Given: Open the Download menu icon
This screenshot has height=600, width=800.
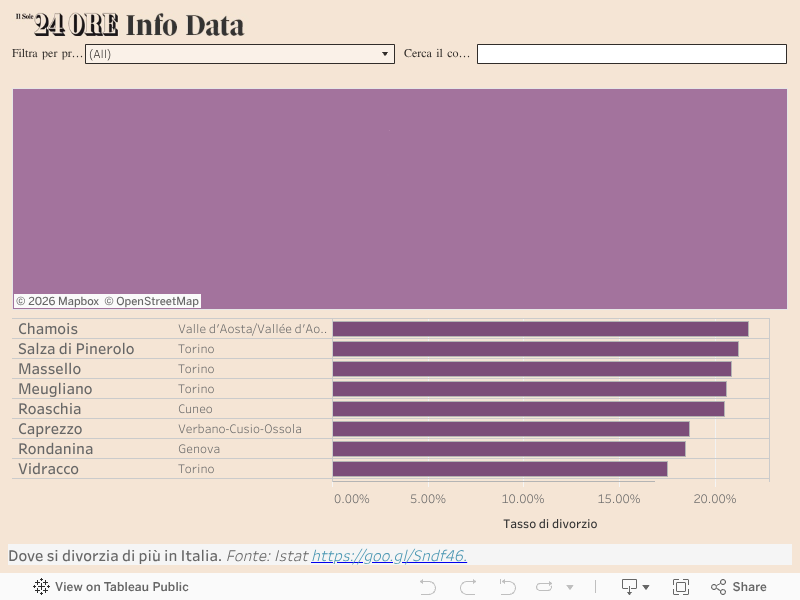Looking at the screenshot, I should [x=630, y=587].
